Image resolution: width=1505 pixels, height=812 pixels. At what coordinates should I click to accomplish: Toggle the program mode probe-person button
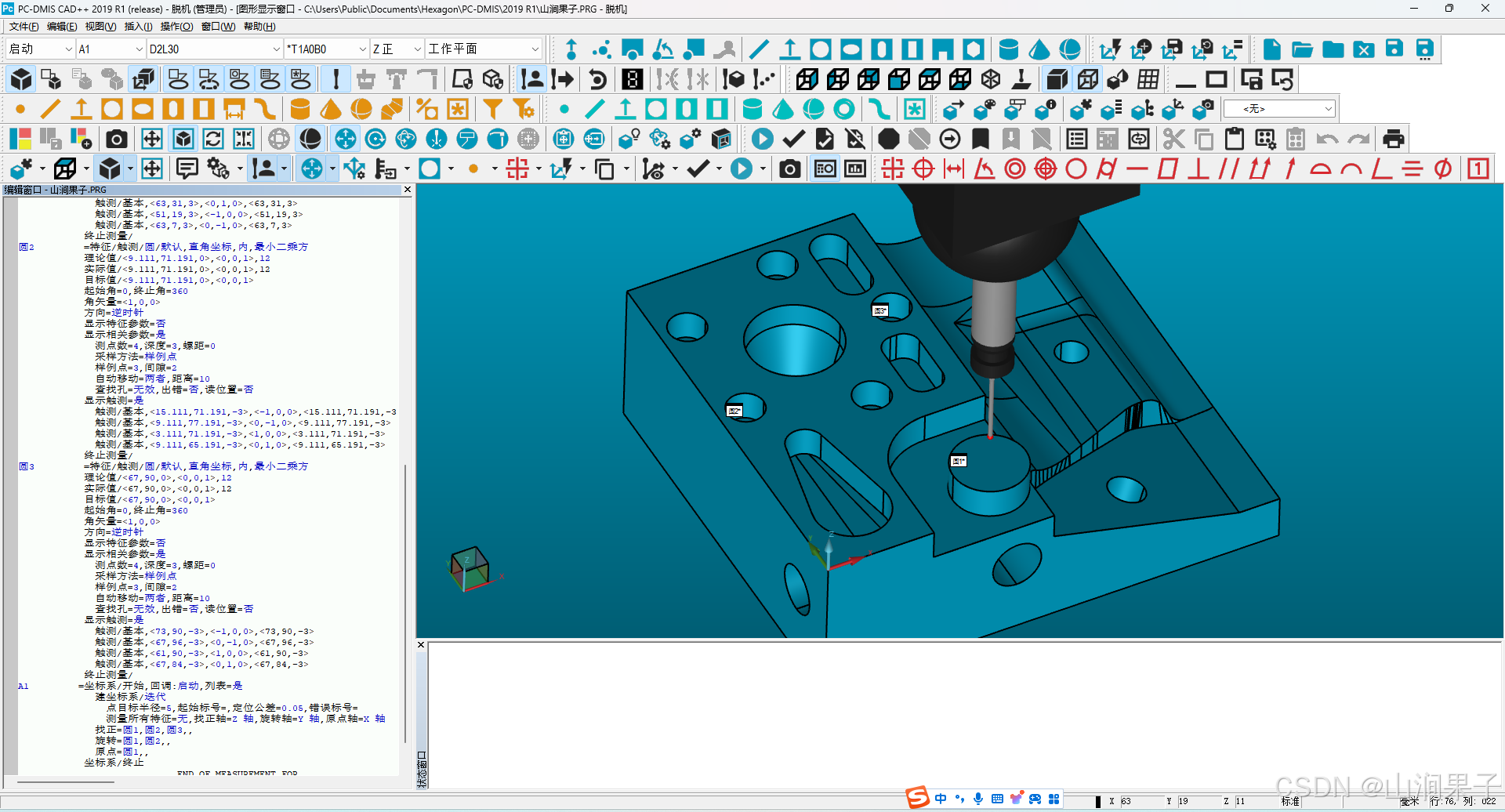click(532, 79)
